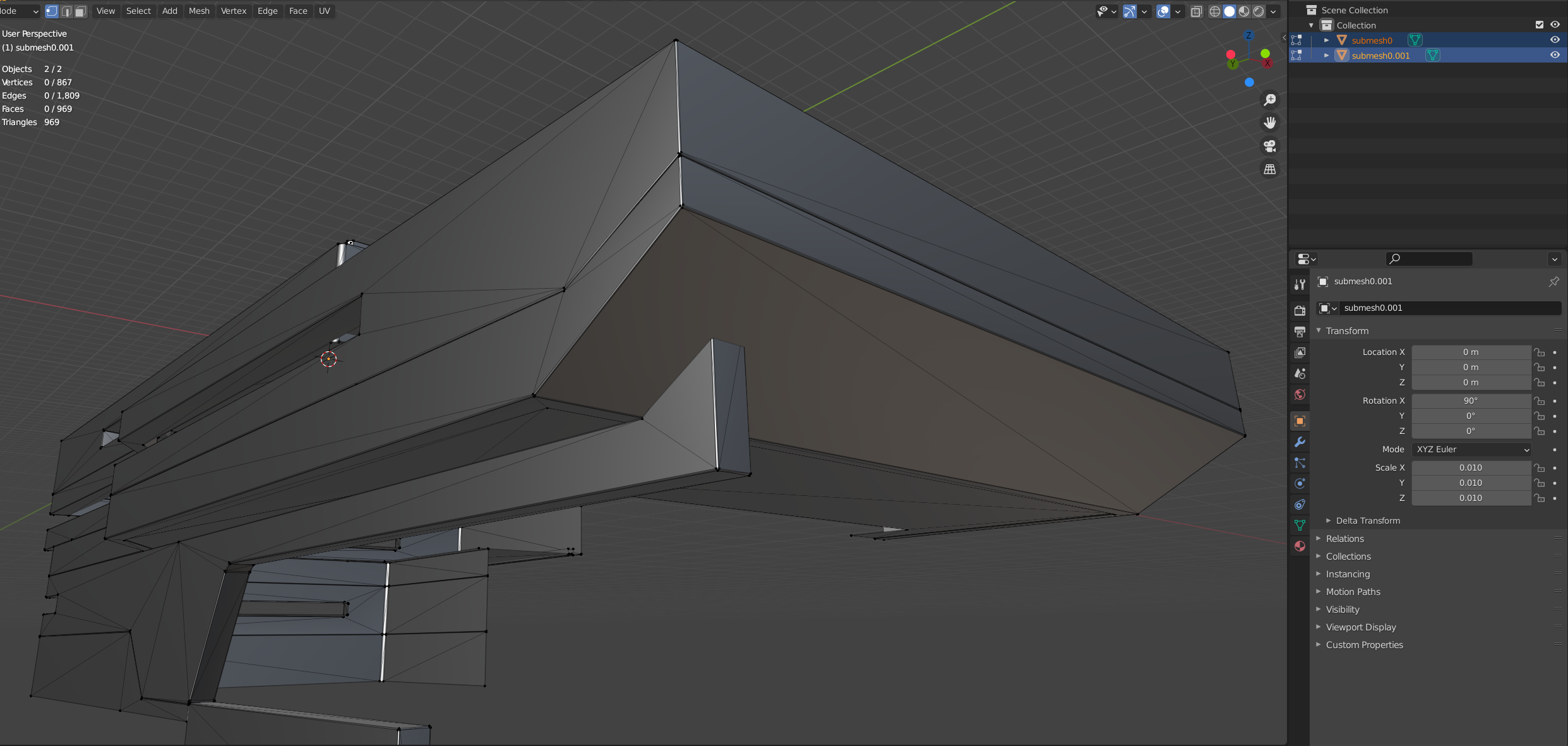
Task: Switch perspective/orthographic with grid gizmo
Action: 1269,169
